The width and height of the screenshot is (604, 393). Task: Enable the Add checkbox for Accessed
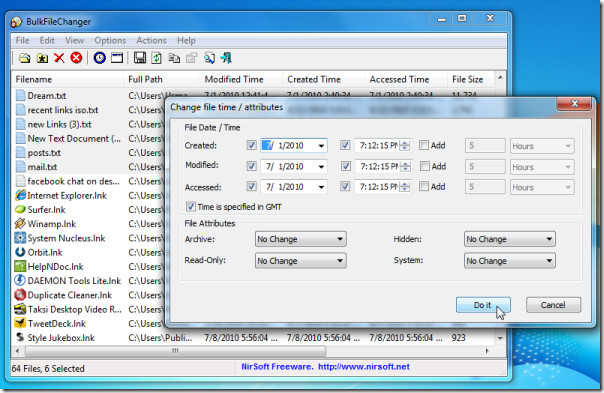(424, 186)
